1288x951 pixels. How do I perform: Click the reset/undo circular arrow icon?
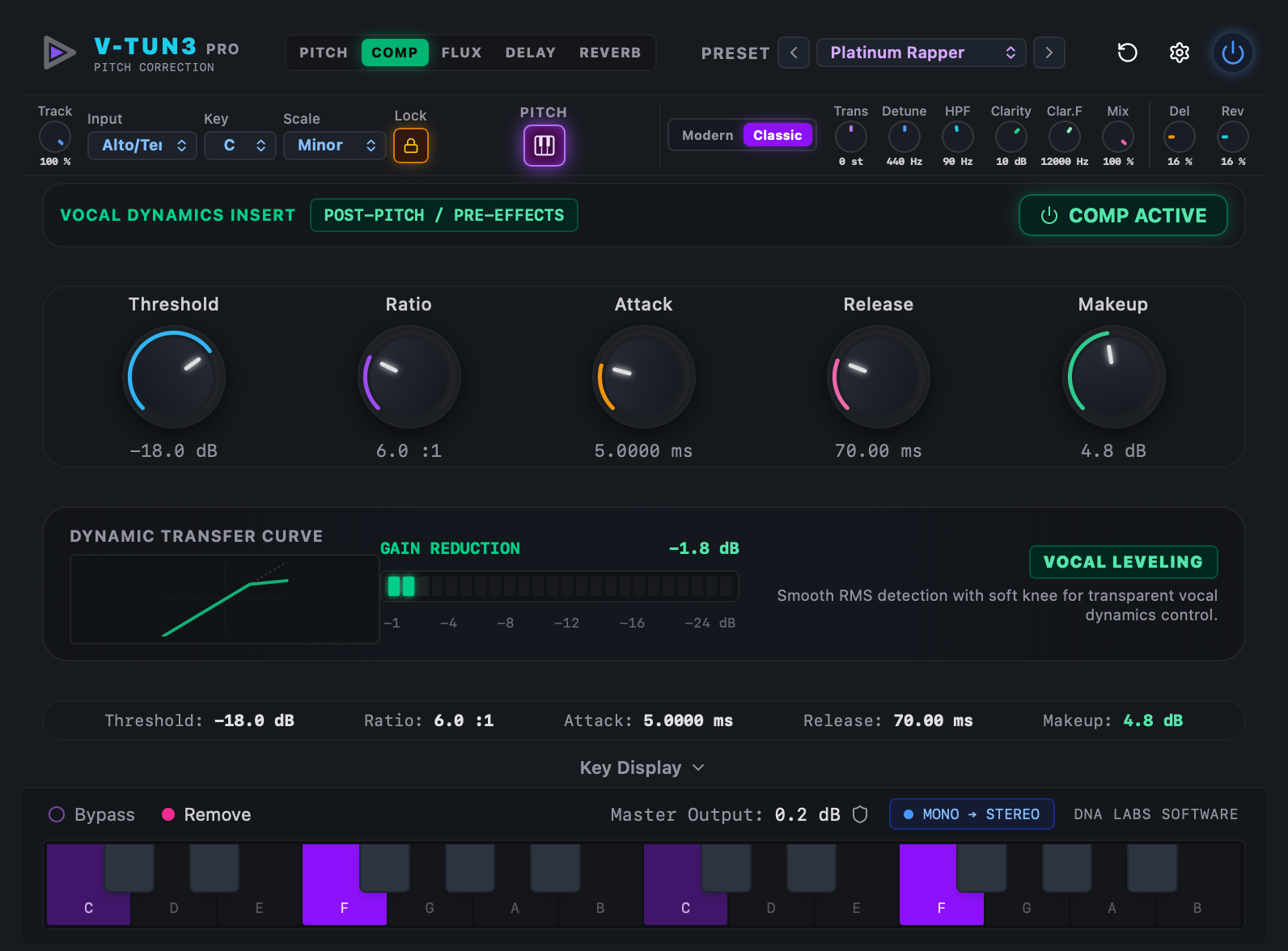1127,53
